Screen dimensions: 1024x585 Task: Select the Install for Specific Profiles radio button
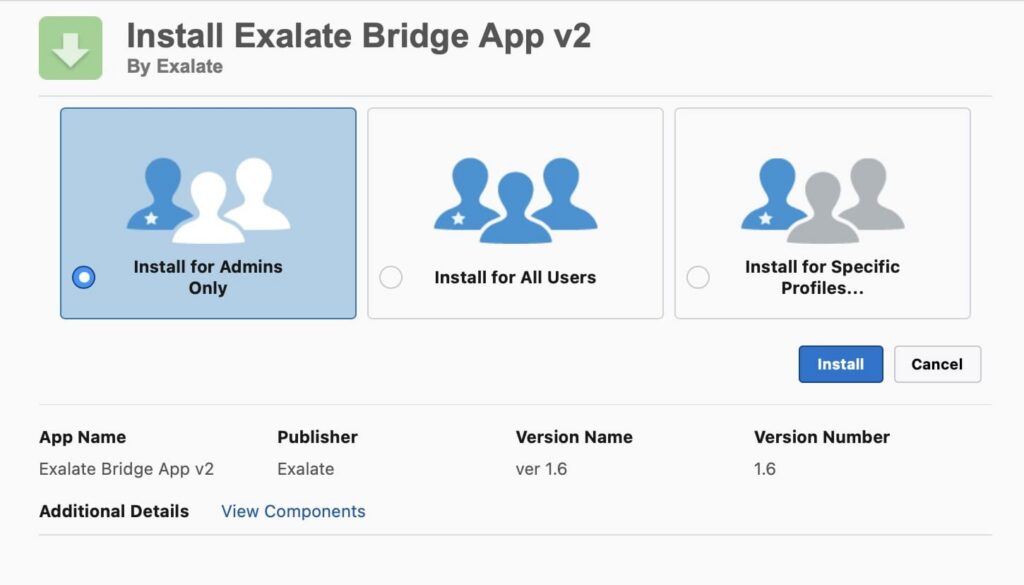698,277
